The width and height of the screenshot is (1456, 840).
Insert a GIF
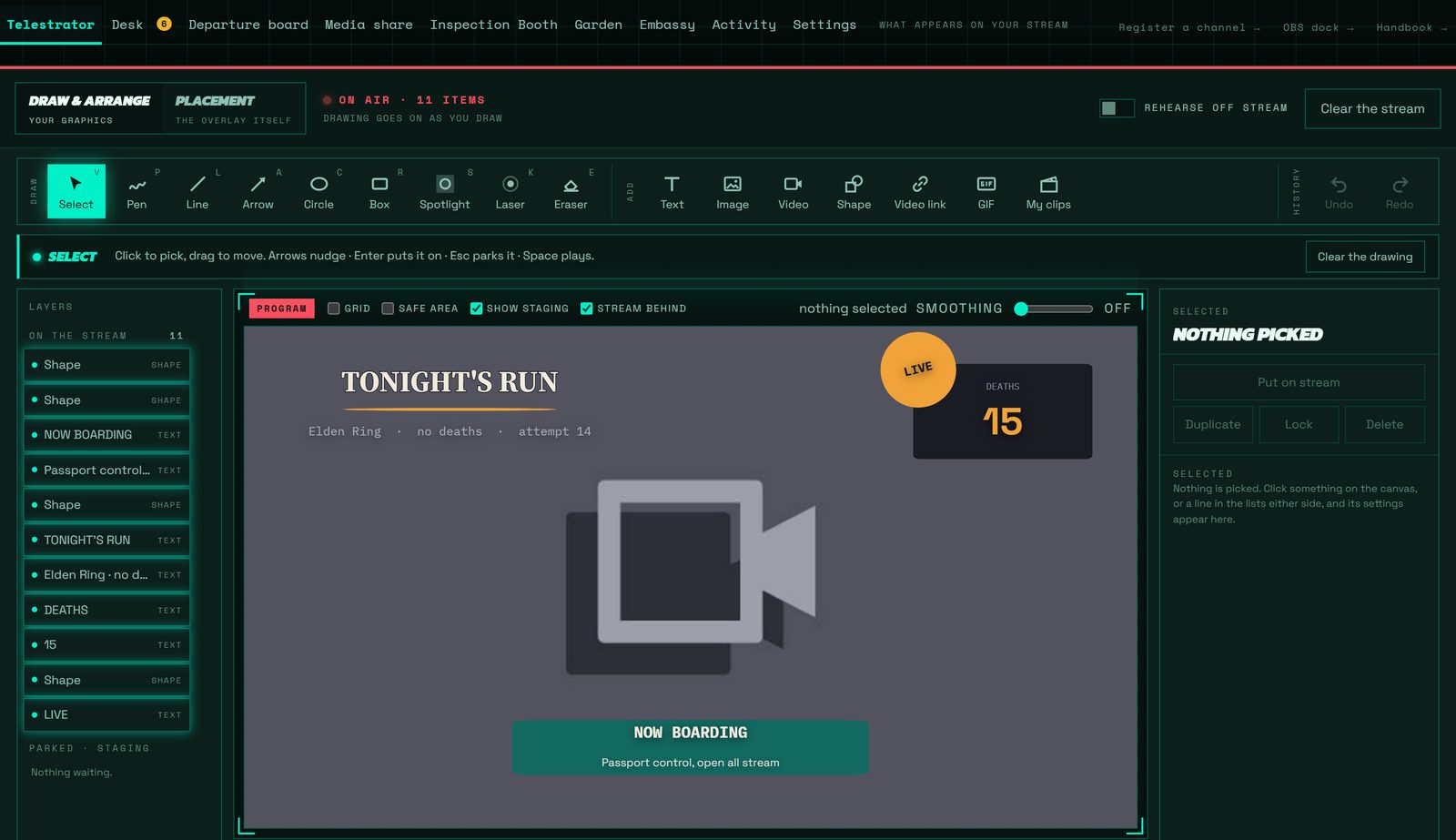986,191
